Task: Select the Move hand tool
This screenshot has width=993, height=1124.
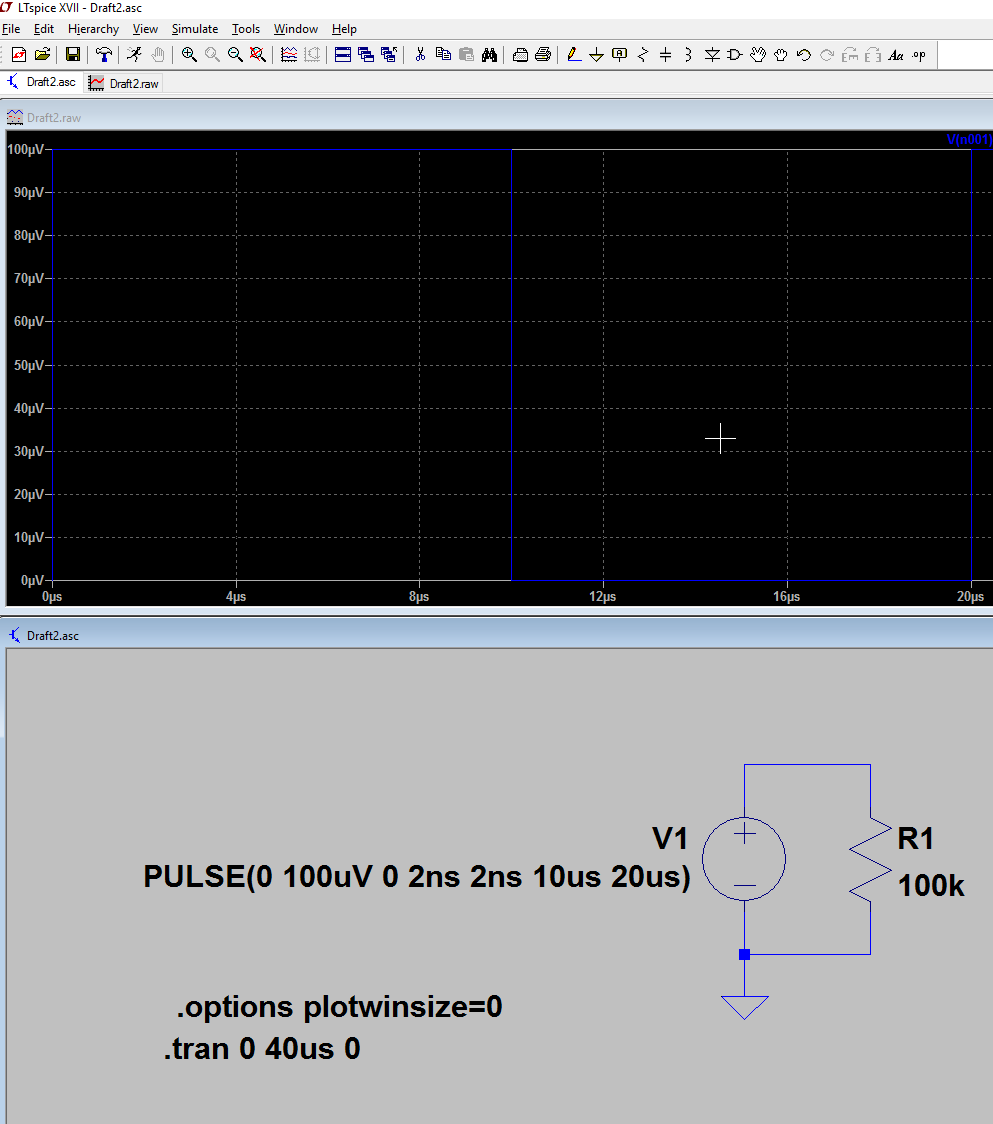Action: point(758,54)
